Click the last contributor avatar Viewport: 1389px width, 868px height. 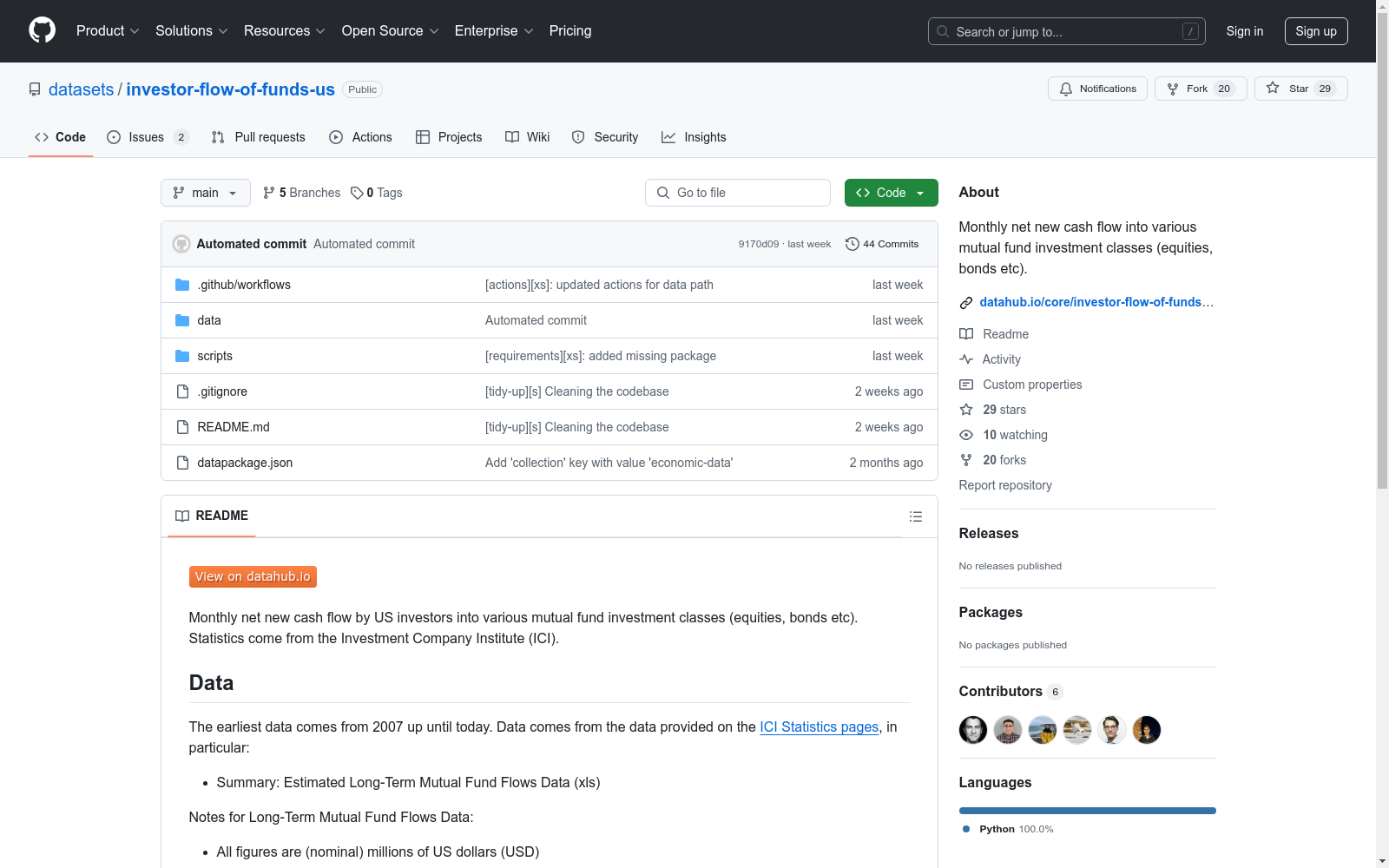pyautogui.click(x=1147, y=730)
